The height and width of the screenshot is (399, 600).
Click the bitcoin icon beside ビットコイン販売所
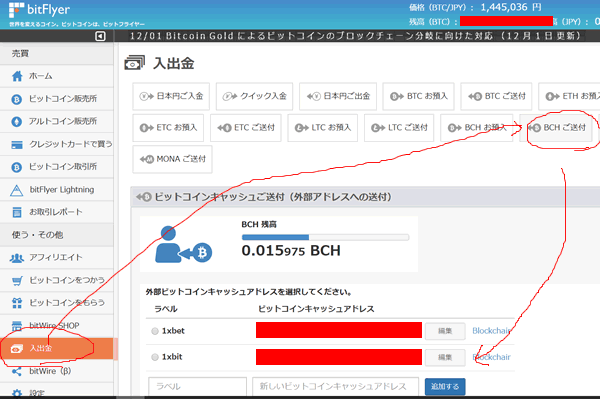pyautogui.click(x=16, y=99)
